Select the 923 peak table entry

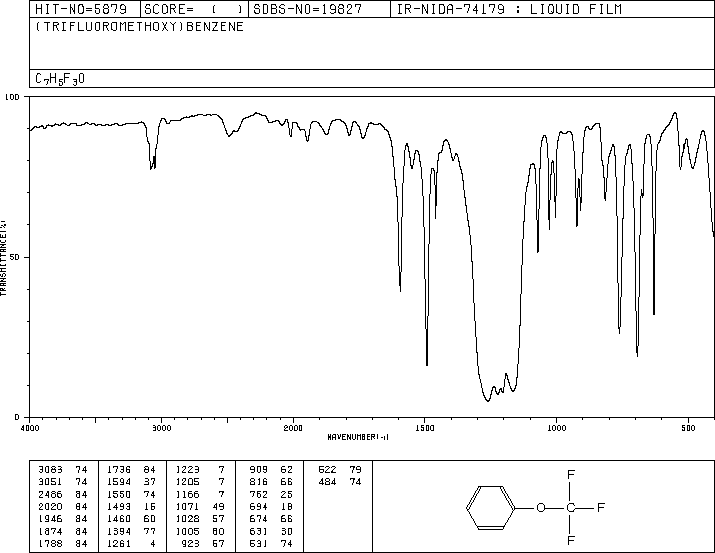point(203,543)
